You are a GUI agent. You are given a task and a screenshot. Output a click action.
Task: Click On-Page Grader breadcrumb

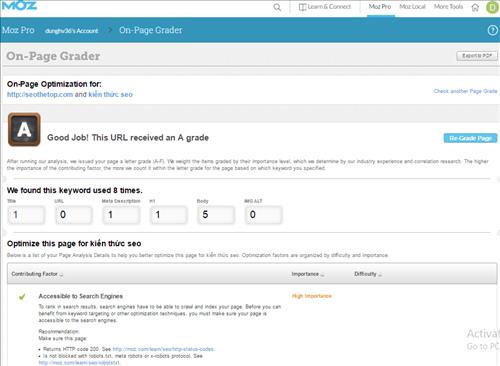tap(151, 30)
